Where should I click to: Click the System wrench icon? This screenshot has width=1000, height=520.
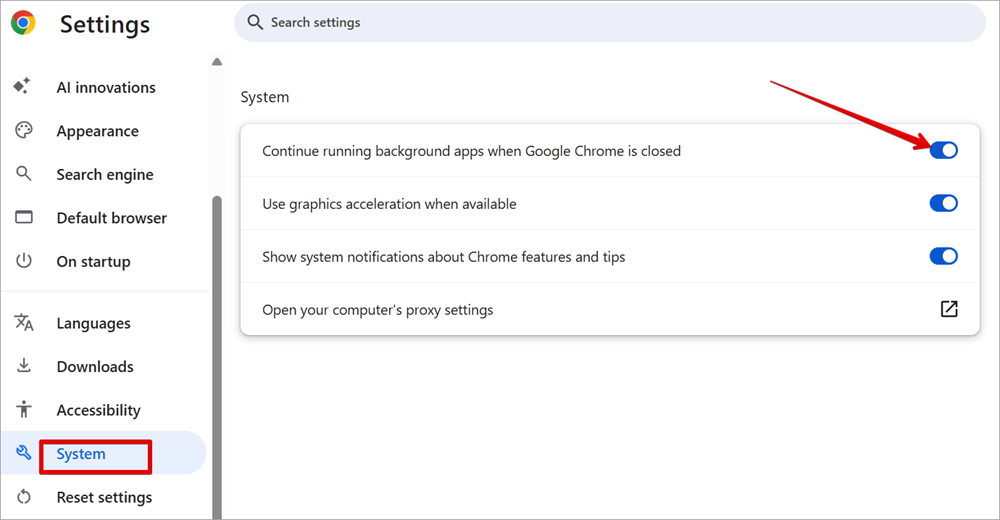click(x=24, y=454)
